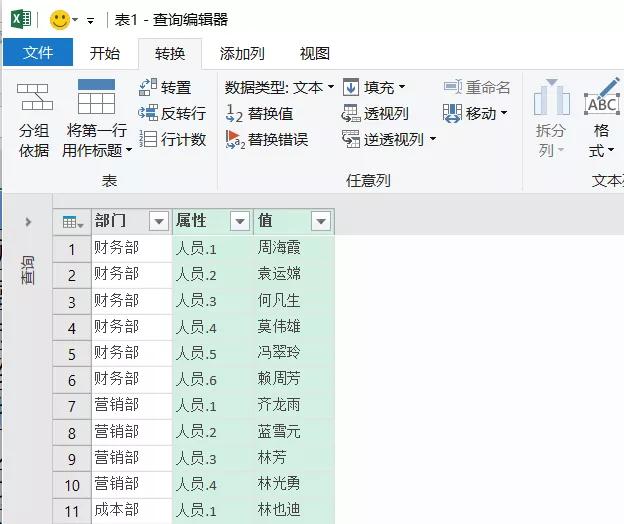Switch to the 开始 tab

pyautogui.click(x=105, y=53)
